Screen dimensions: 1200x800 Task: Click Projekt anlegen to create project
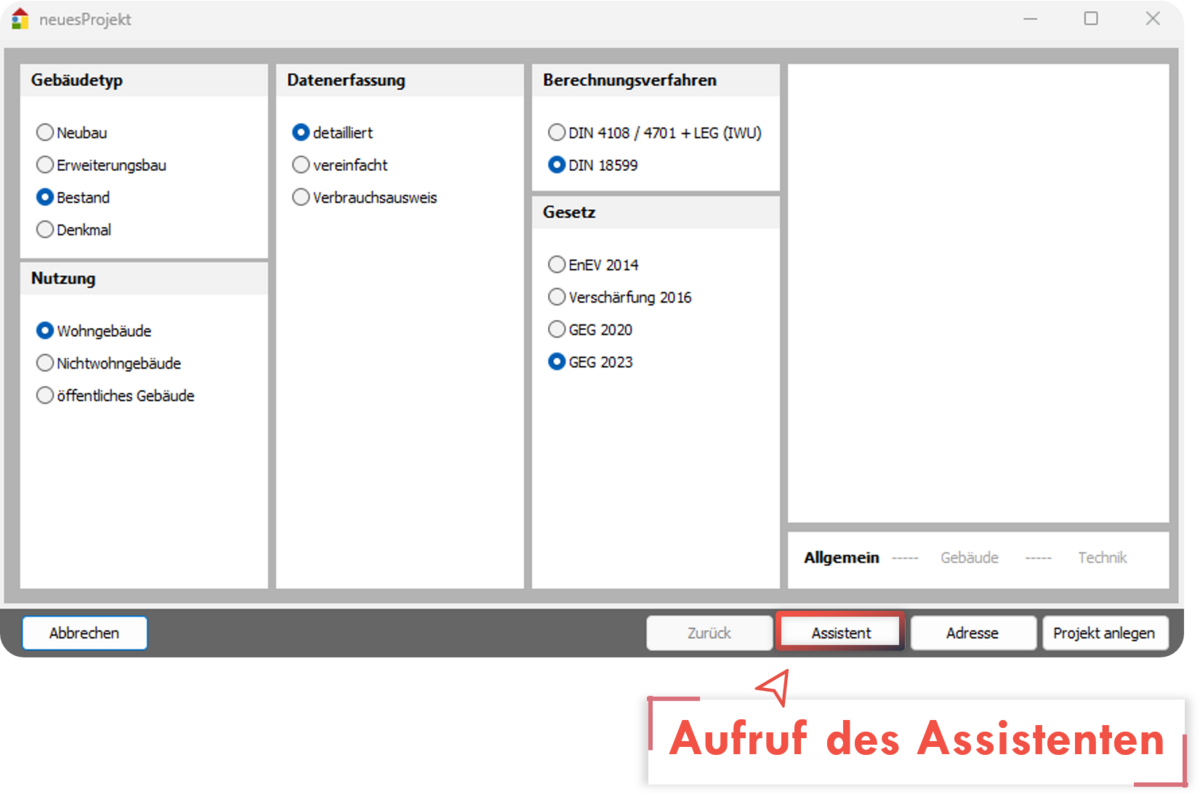1104,633
